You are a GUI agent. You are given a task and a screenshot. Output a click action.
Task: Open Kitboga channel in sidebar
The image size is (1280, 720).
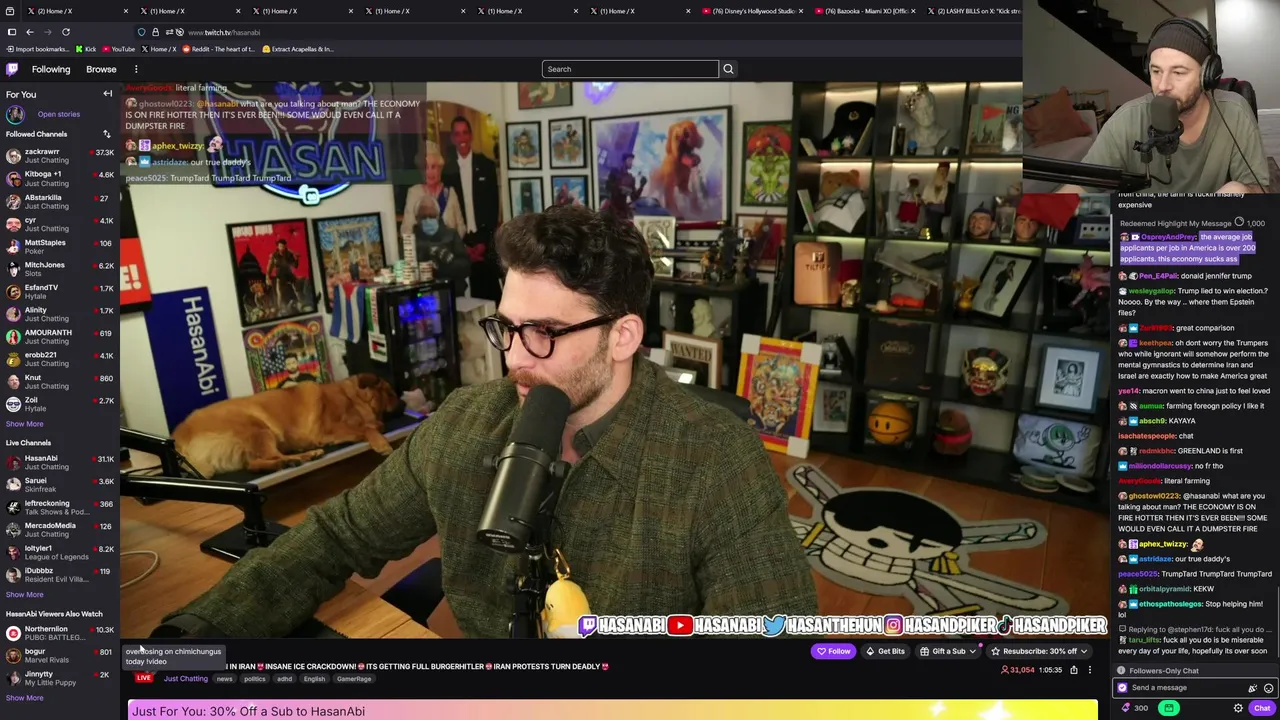[x=60, y=179]
